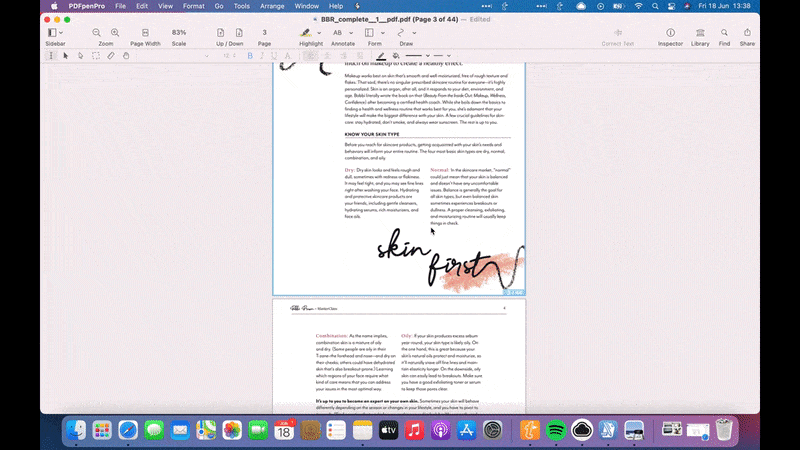Click the 83% Scale field
The height and width of the screenshot is (450, 800).
click(x=179, y=33)
